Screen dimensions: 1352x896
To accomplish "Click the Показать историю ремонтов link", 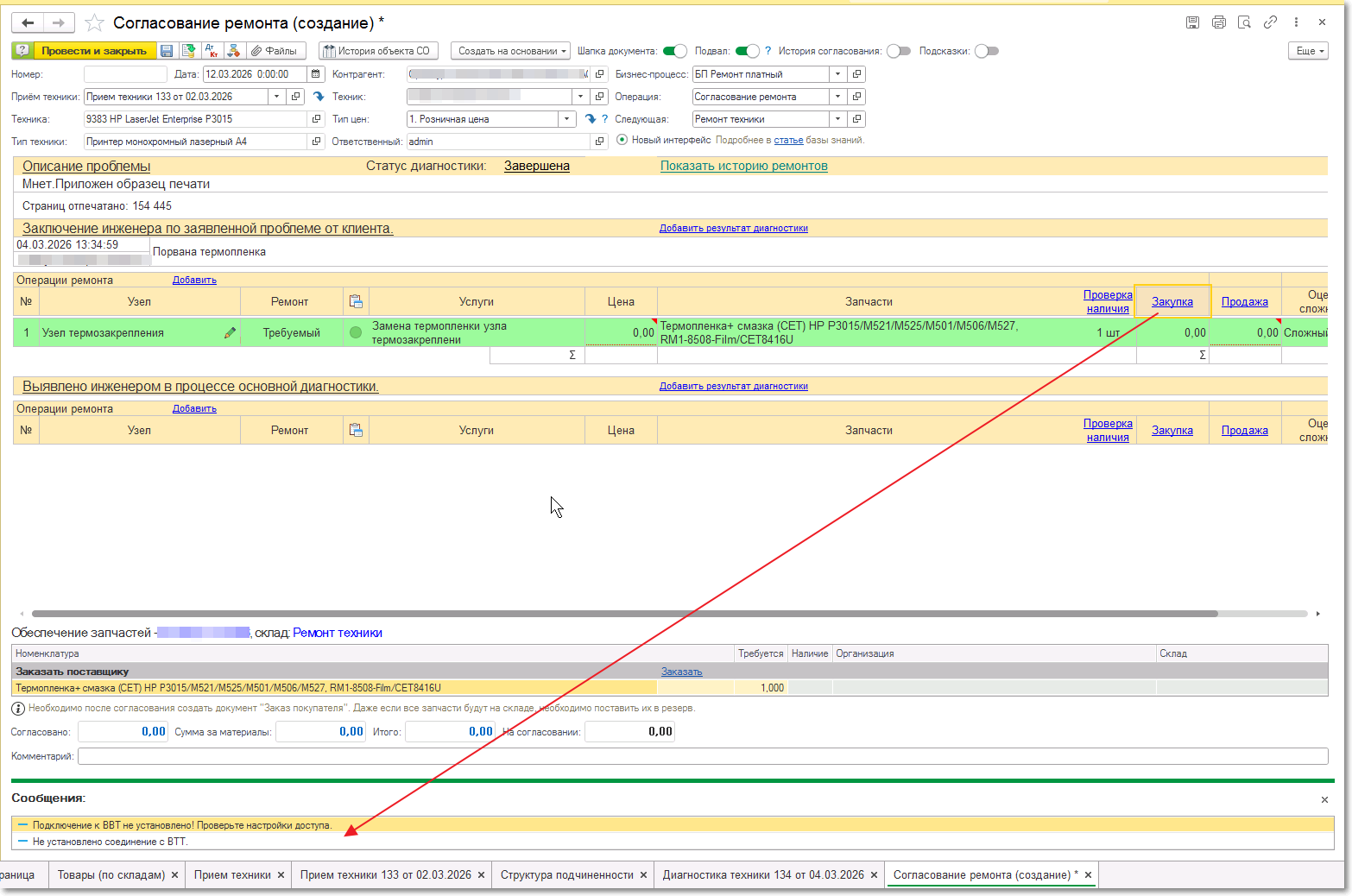I will [743, 166].
